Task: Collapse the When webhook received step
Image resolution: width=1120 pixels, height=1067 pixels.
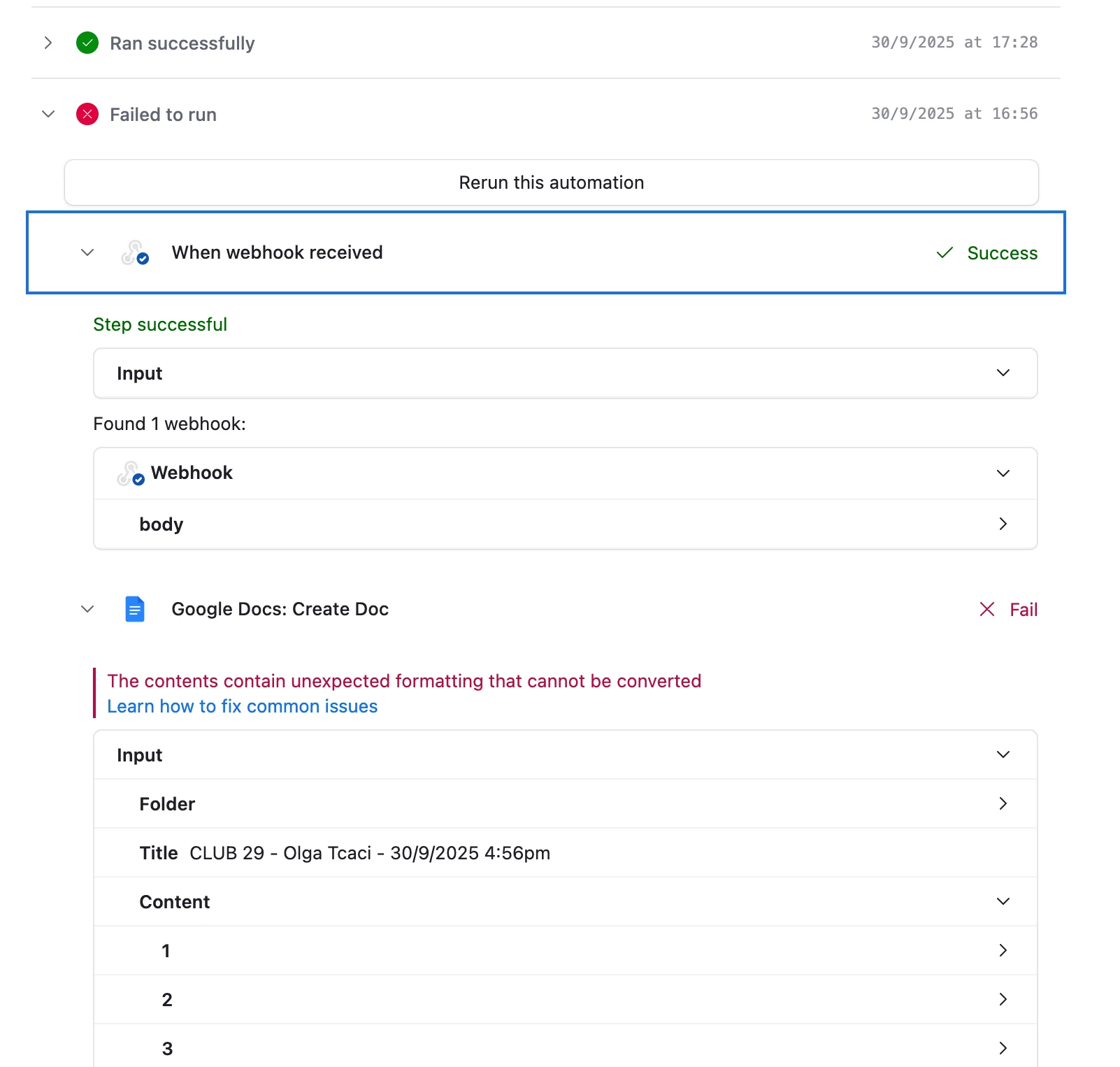Action: 87,252
